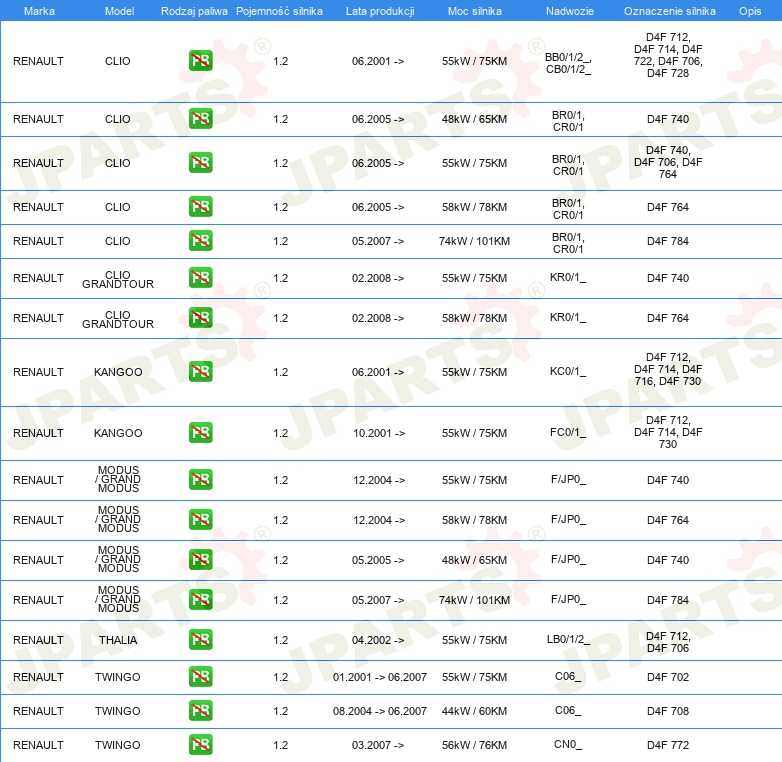Click petrol icon in Modus 05.2005 48kW row
The height and width of the screenshot is (762, 782).
[200, 559]
